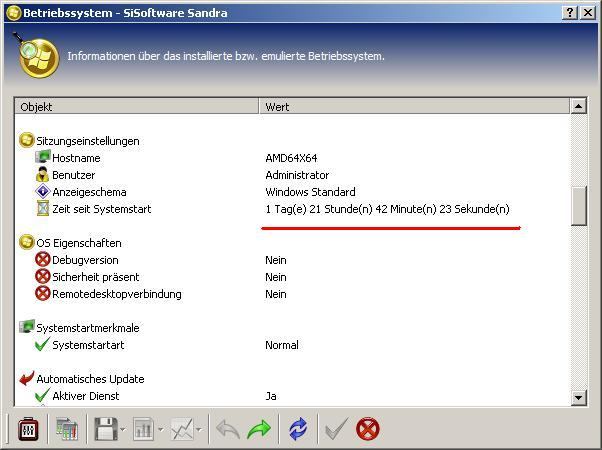Select the Sicherheit präsent row
The width and height of the screenshot is (602, 450).
(x=292, y=277)
